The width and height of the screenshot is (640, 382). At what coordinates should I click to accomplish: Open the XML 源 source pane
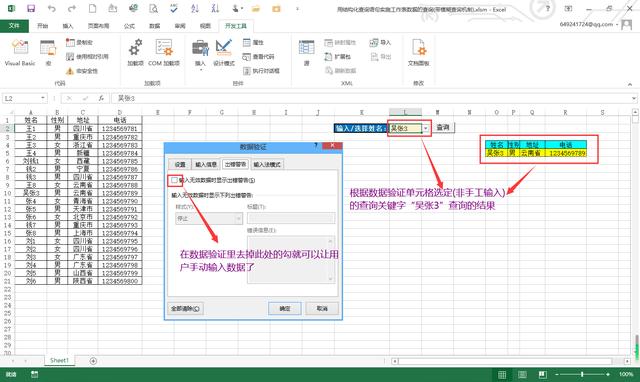pyautogui.click(x=306, y=52)
